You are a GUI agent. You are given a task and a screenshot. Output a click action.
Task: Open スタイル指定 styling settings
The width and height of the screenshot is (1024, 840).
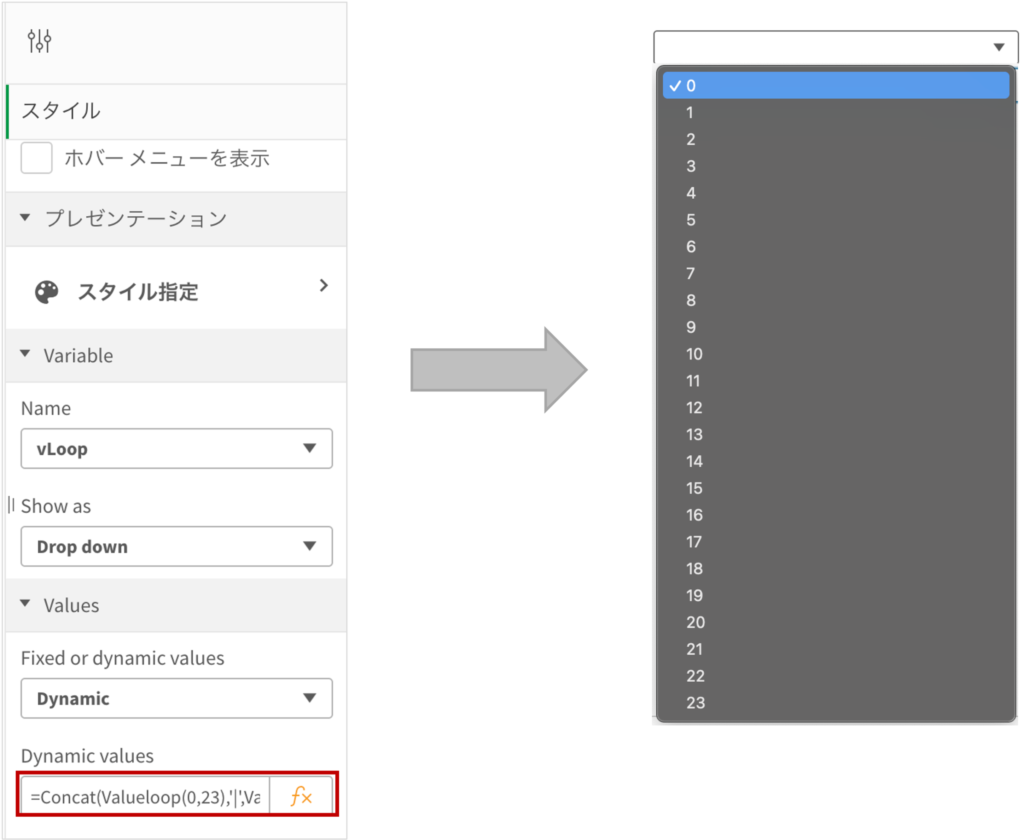click(138, 292)
